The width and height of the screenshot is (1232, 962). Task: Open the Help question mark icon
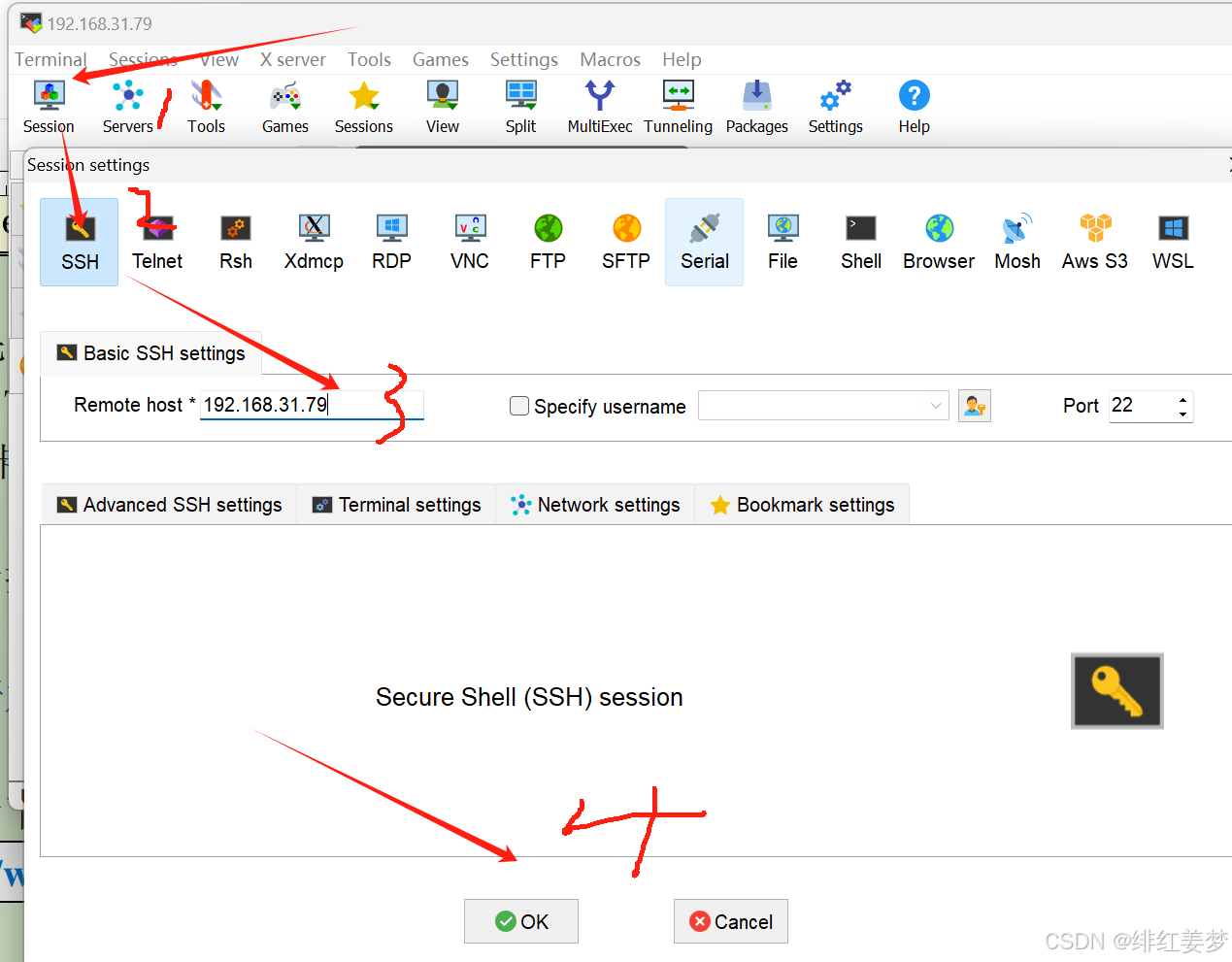915,107
